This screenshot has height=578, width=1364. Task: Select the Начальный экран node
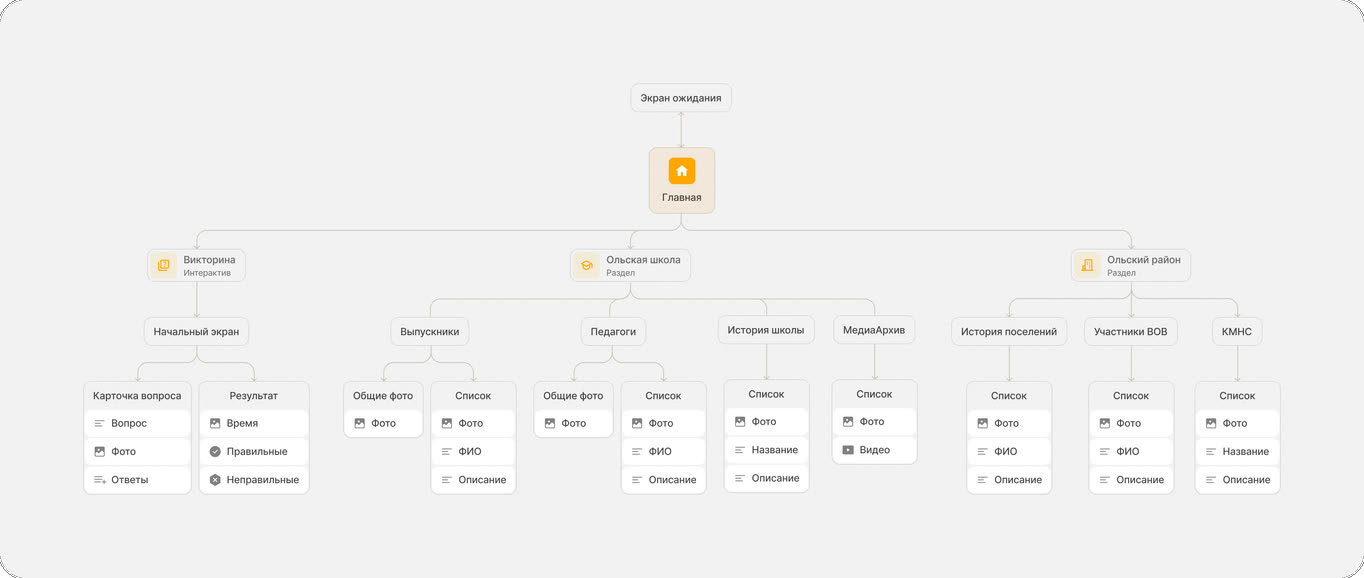coord(196,331)
